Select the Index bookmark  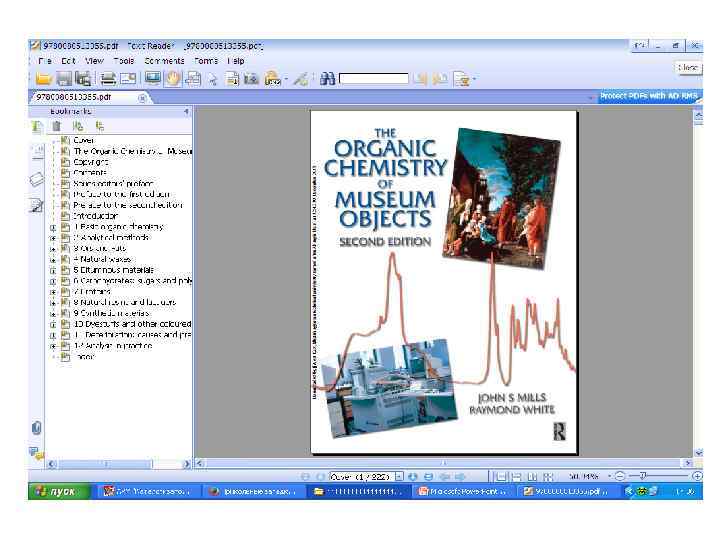(x=84, y=357)
